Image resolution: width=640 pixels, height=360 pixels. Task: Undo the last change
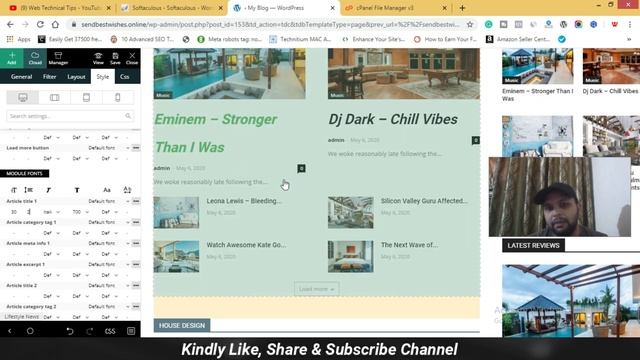click(70, 331)
